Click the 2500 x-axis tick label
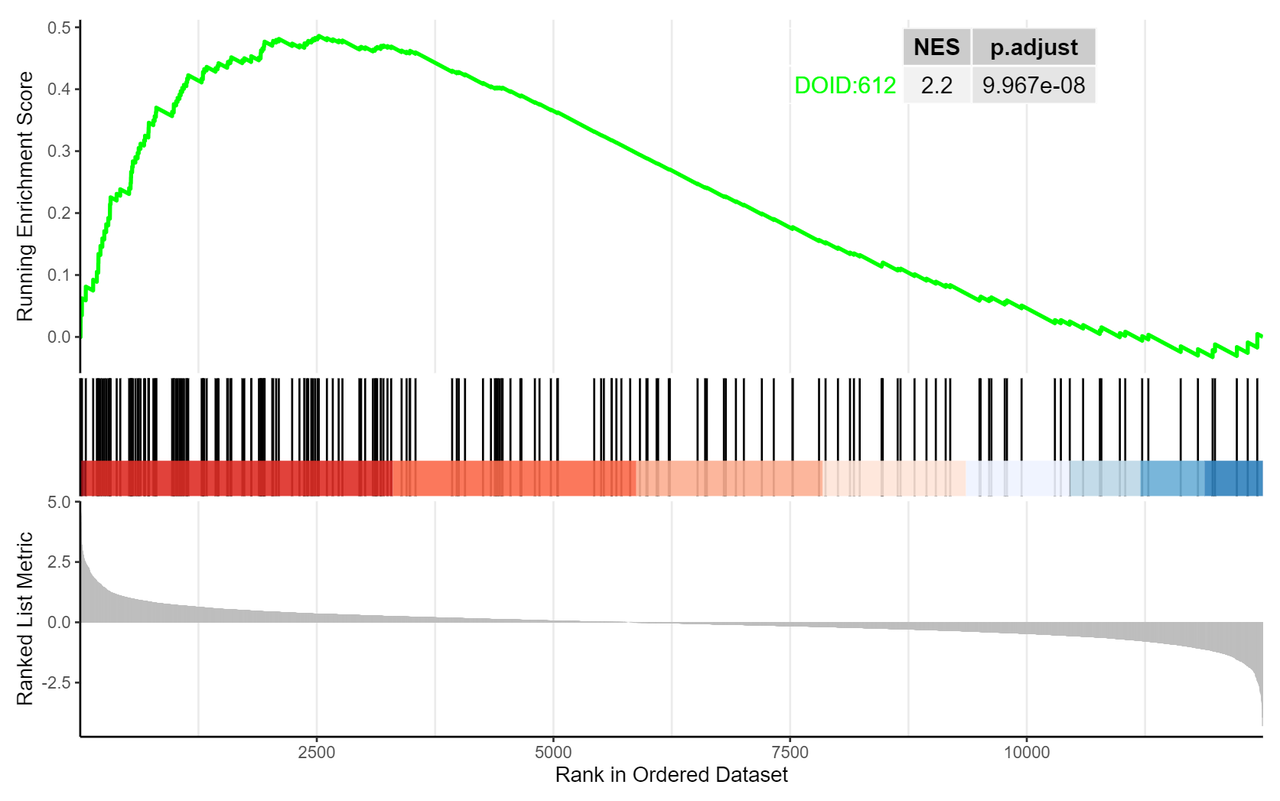Screen dimensions: 1280x801 click(x=316, y=752)
